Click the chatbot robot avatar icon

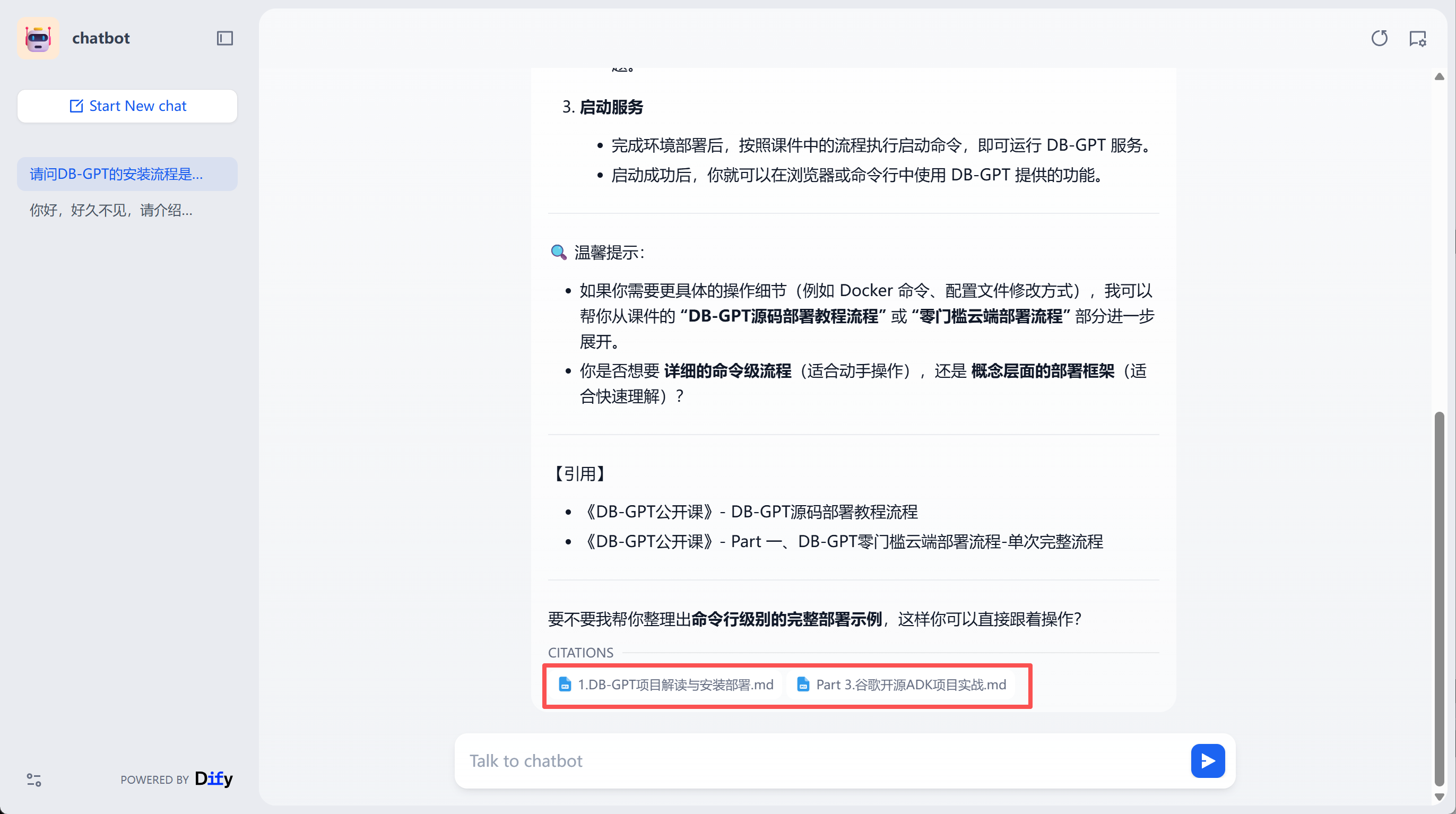coord(38,38)
